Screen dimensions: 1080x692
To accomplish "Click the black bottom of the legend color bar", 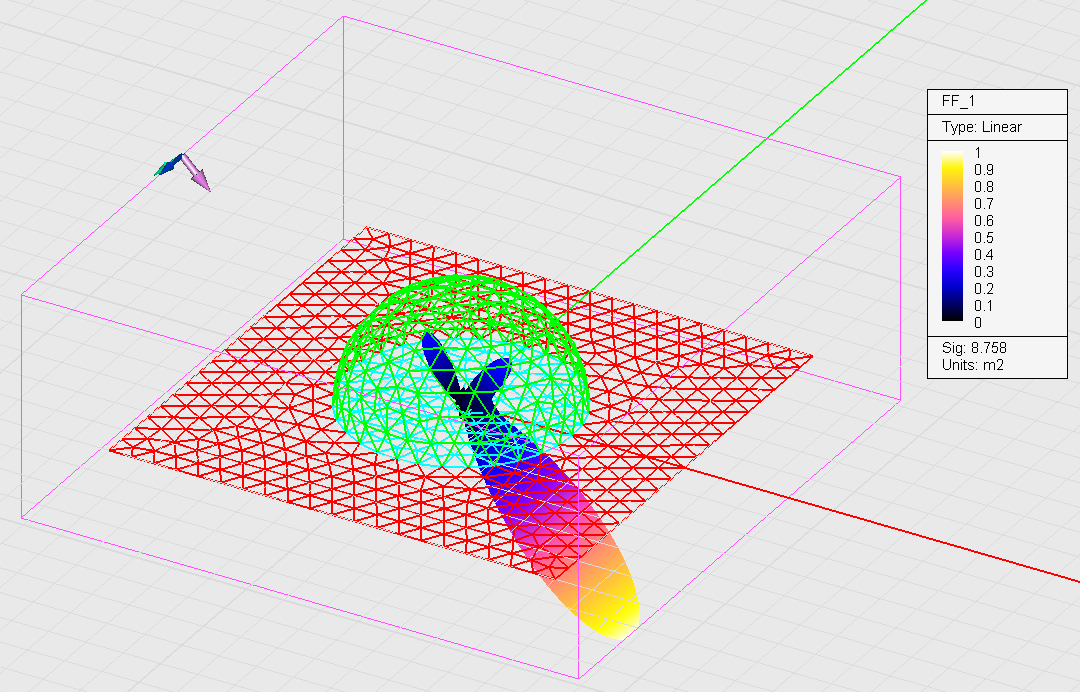I will pyautogui.click(x=954, y=317).
